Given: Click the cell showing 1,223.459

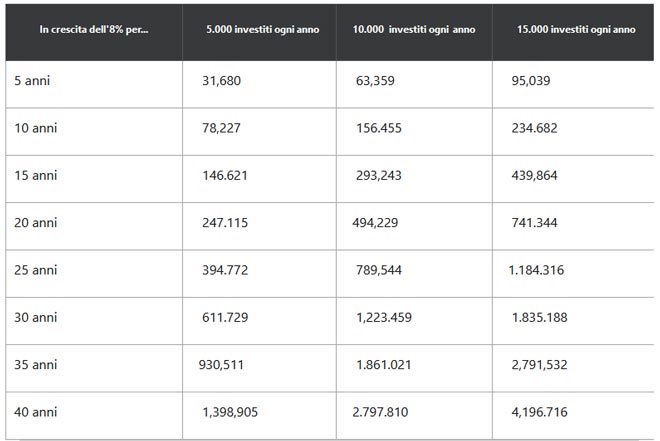Looking at the screenshot, I should click(x=383, y=317).
